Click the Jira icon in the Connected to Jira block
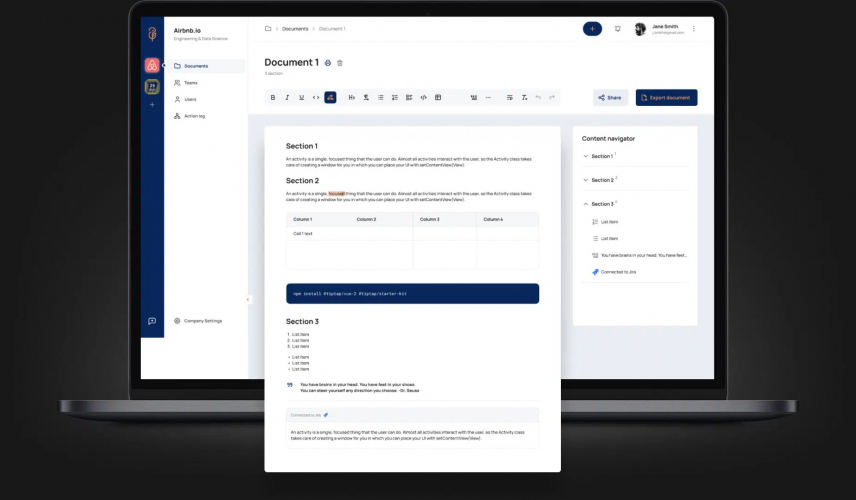Image resolution: width=856 pixels, height=500 pixels. point(326,415)
